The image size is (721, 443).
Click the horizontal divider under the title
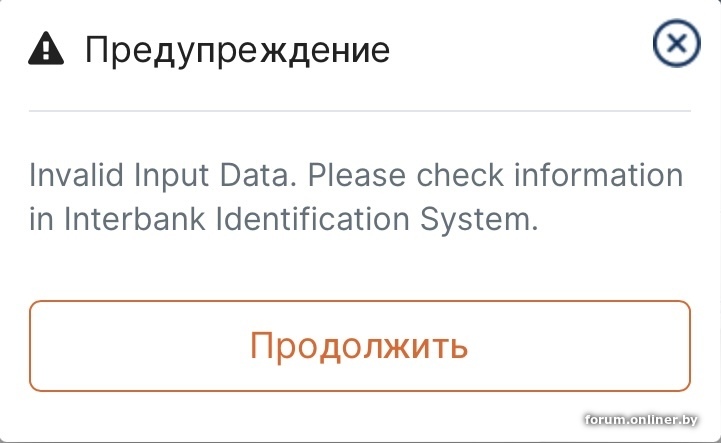click(359, 110)
